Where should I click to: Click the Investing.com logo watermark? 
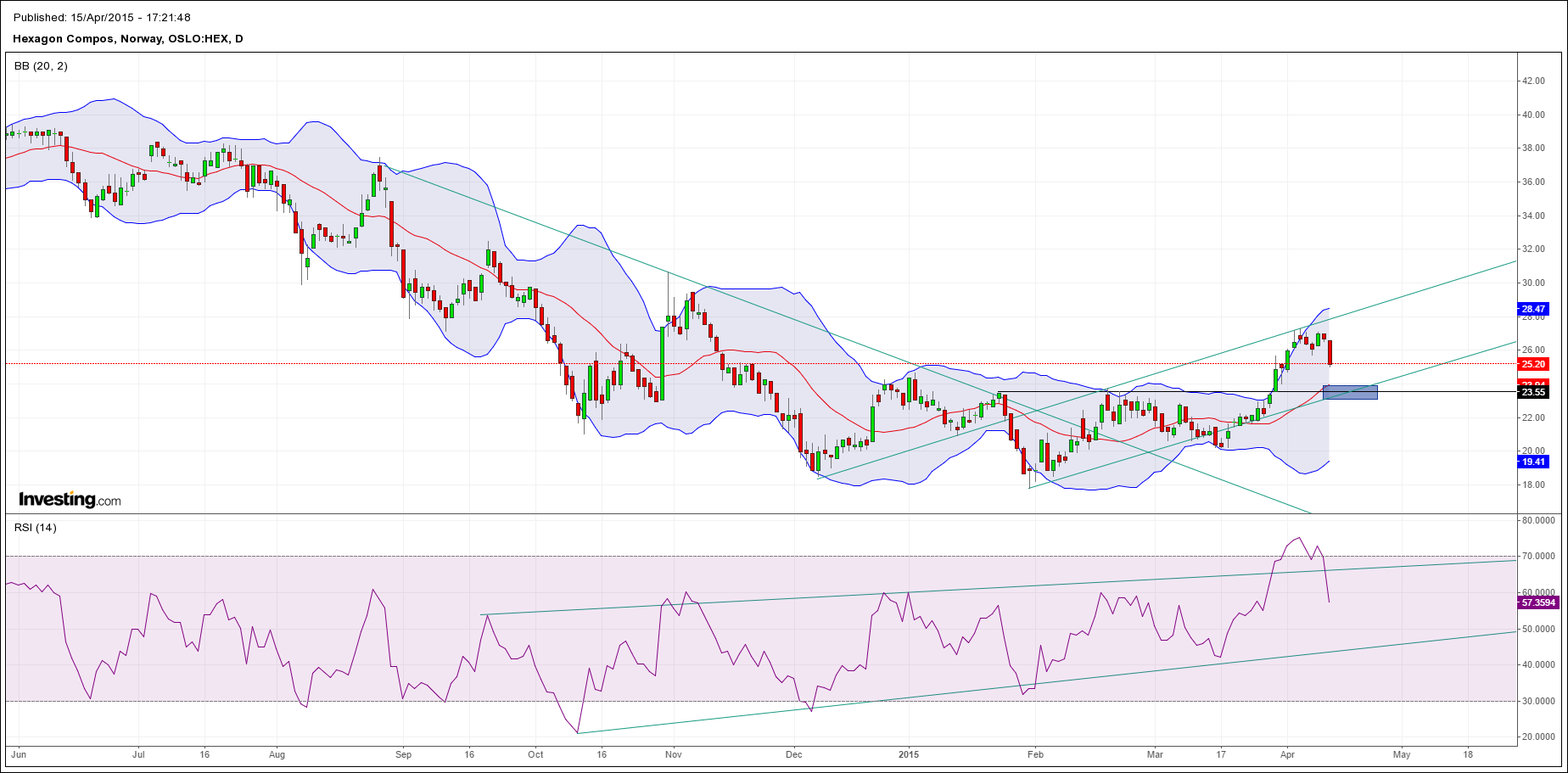(x=70, y=500)
